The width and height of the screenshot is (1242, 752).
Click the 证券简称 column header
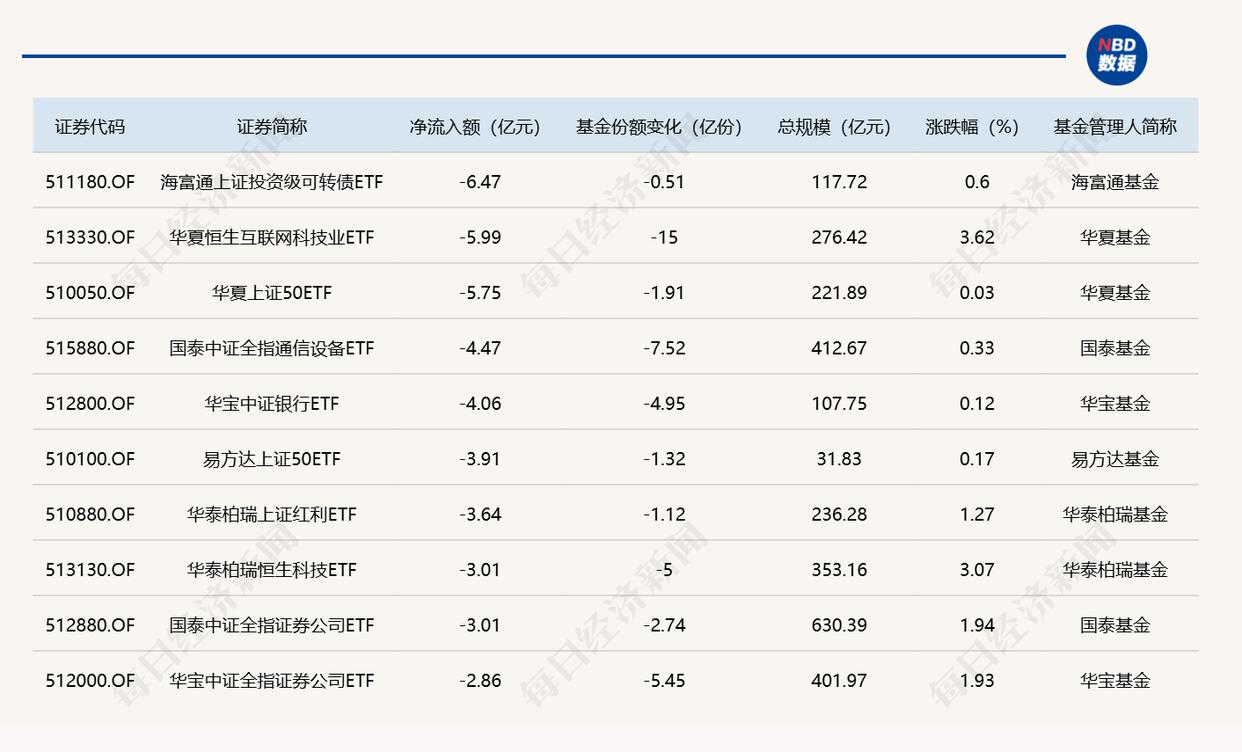(x=272, y=127)
